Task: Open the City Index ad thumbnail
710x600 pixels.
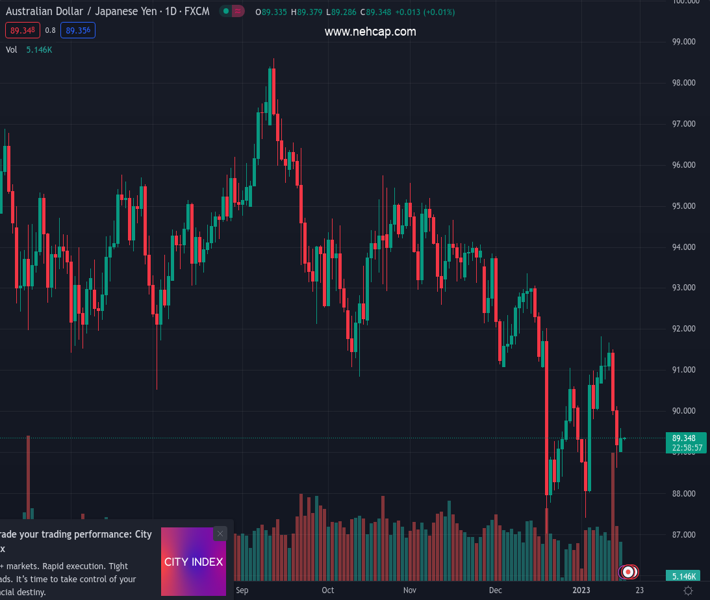Action: tap(193, 562)
